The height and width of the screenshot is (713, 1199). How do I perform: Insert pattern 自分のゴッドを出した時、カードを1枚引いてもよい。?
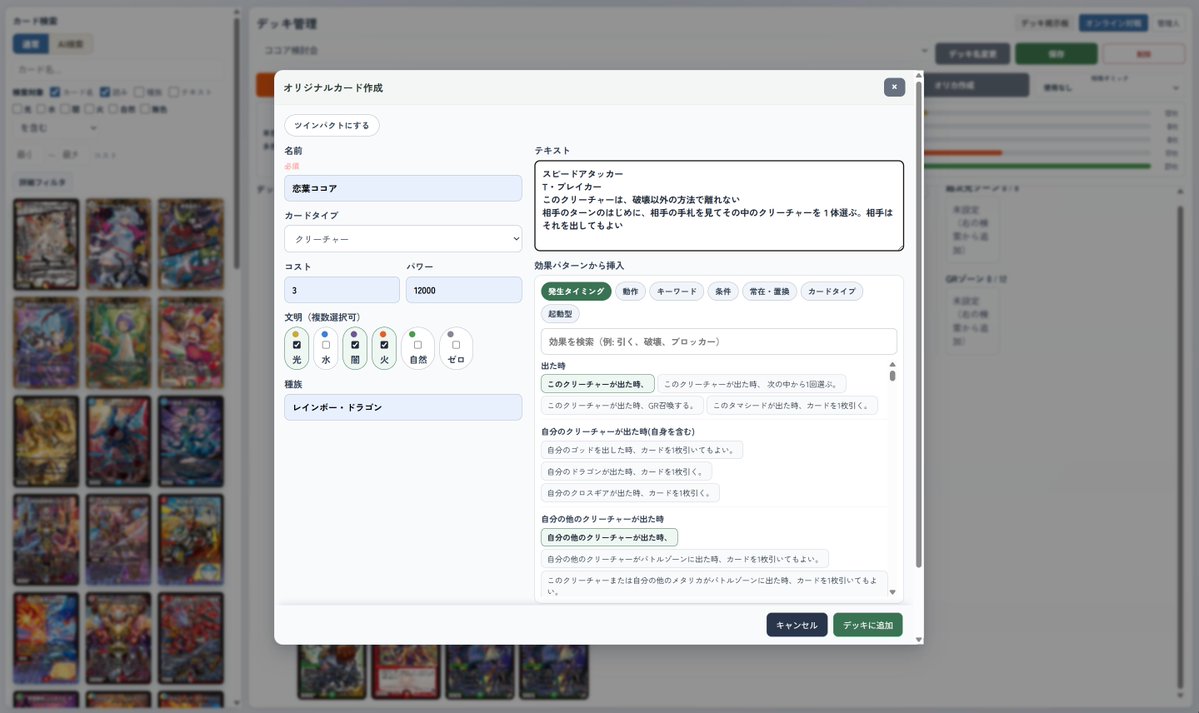[642, 450]
